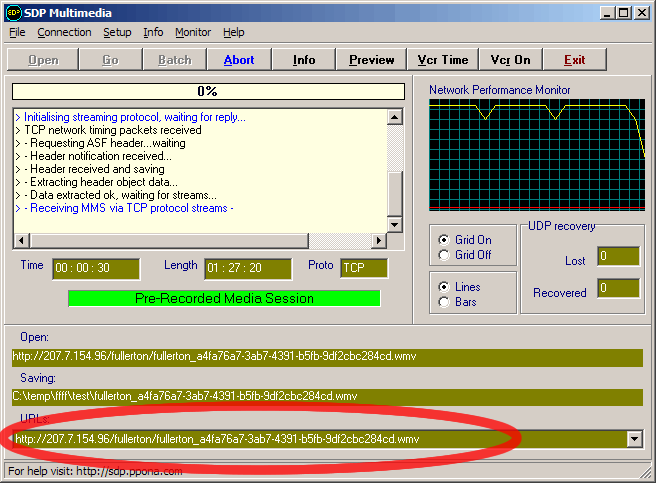Viewport: 656px width, 483px height.
Task: Click the Preview toolbar button
Action: coord(372,60)
